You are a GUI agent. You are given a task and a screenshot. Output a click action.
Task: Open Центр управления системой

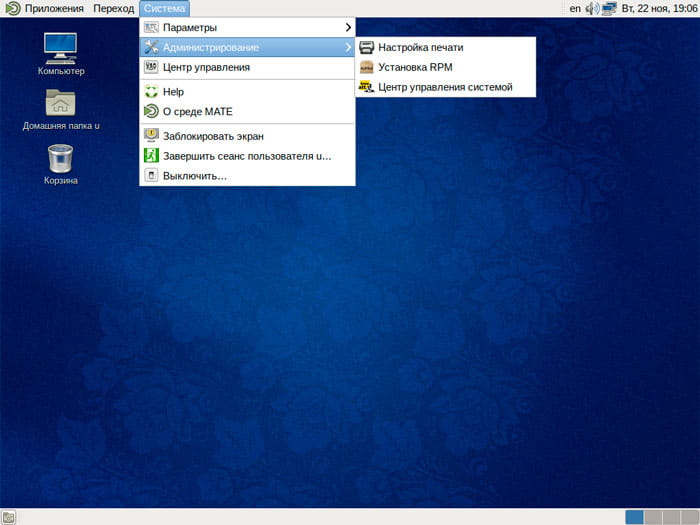point(446,87)
